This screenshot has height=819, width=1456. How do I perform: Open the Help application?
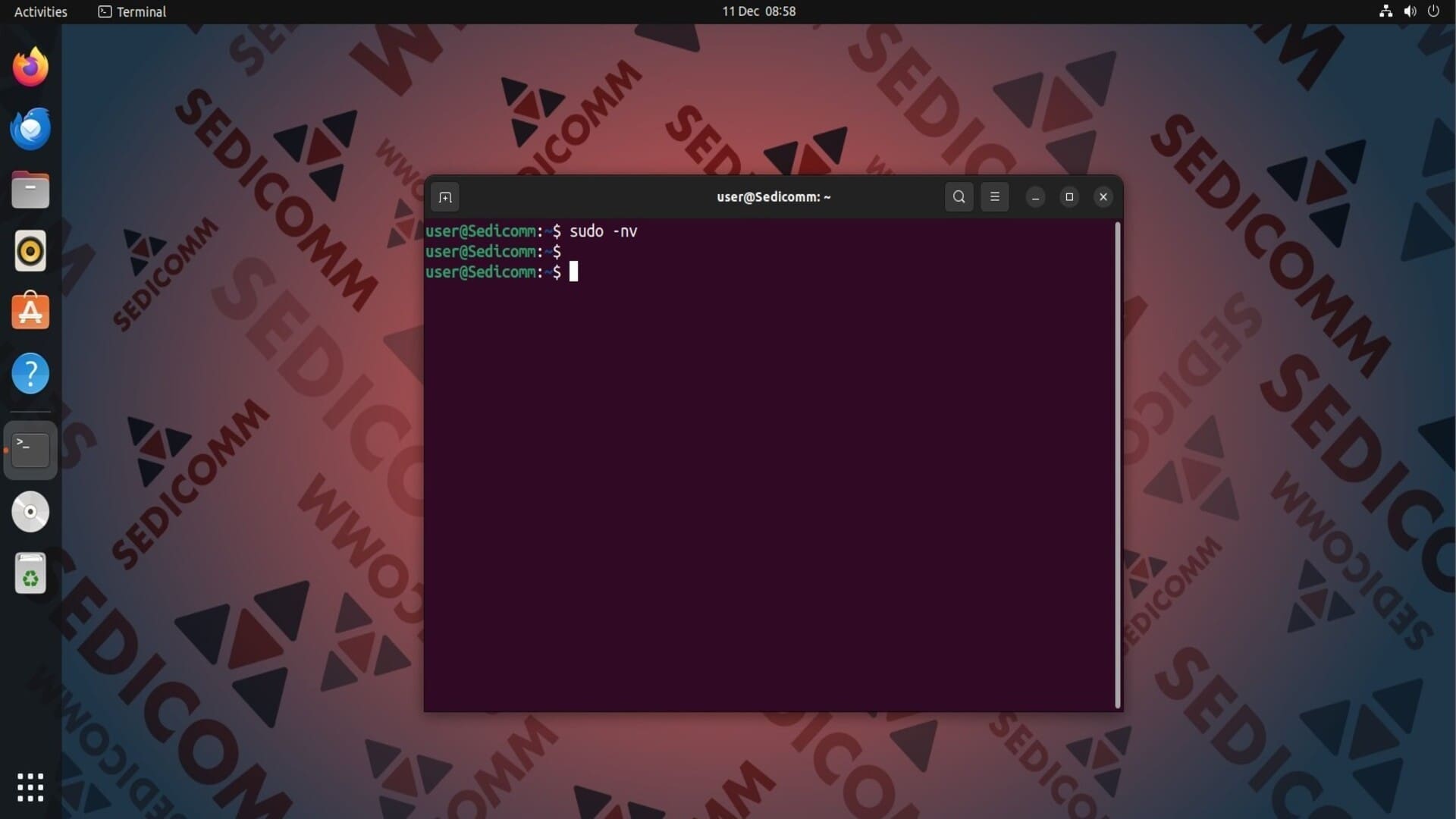tap(30, 373)
